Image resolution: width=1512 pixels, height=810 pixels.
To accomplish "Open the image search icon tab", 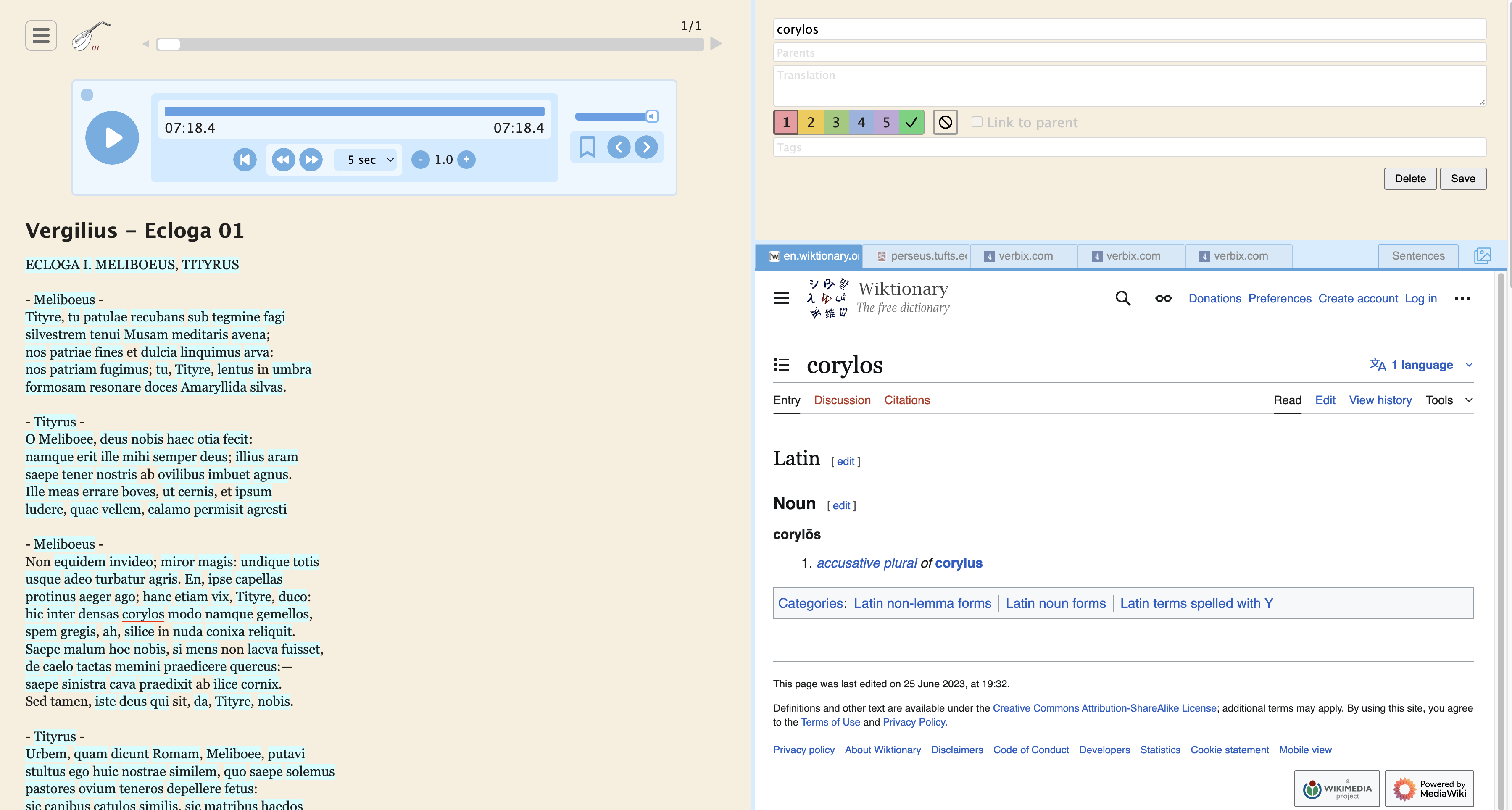I will point(1483,256).
